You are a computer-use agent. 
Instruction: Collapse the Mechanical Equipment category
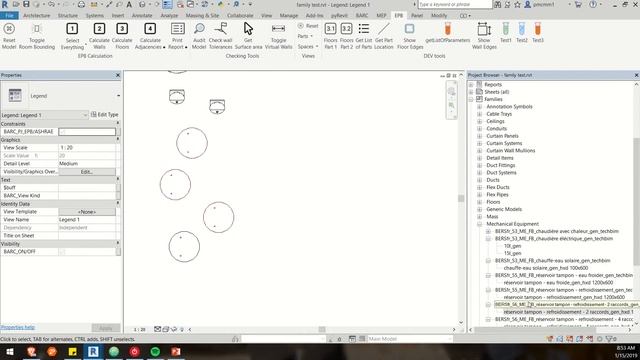tap(480, 224)
